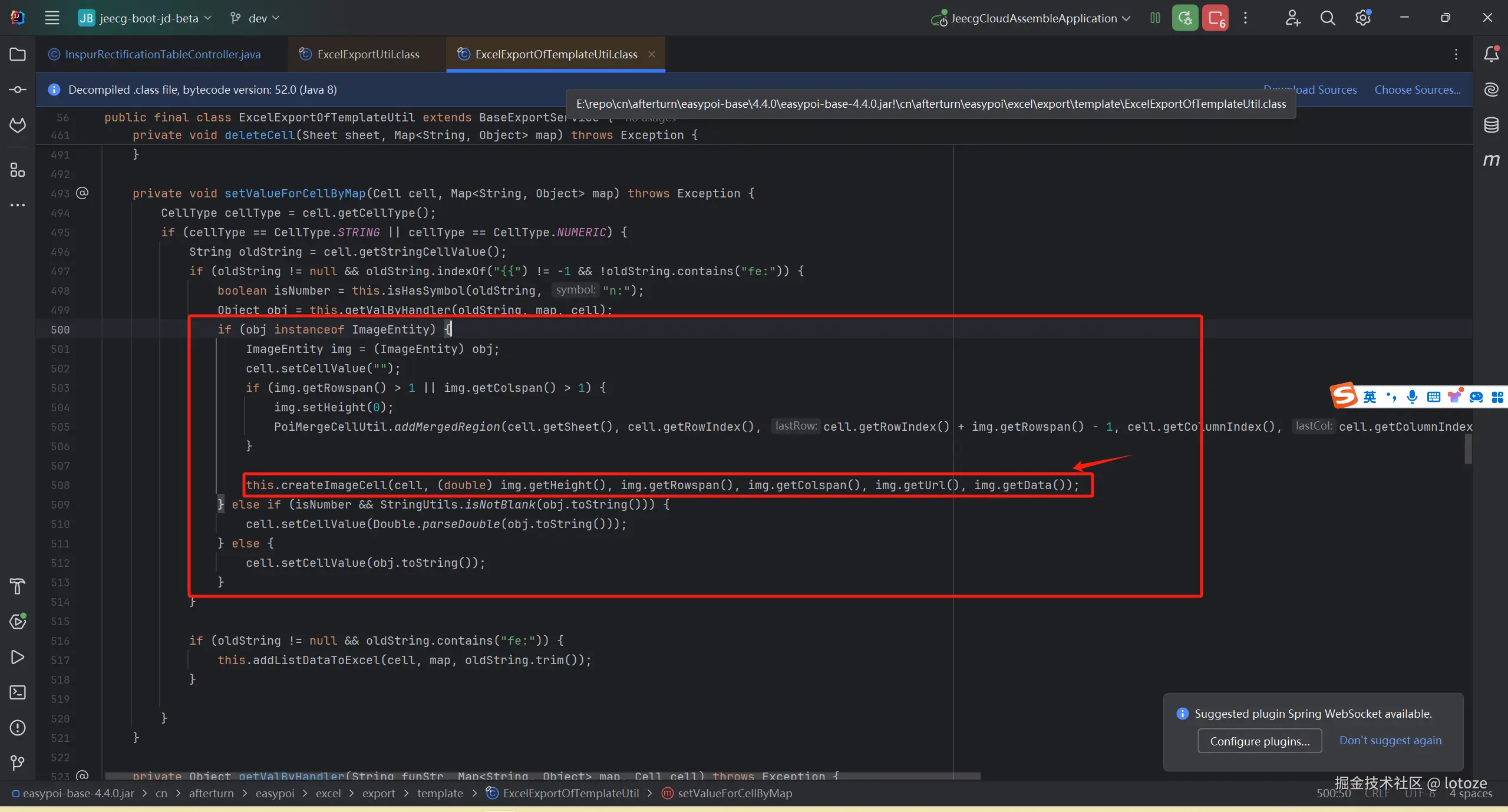Open the Maven tool window
Image resolution: width=1508 pixels, height=812 pixels.
[x=1491, y=160]
